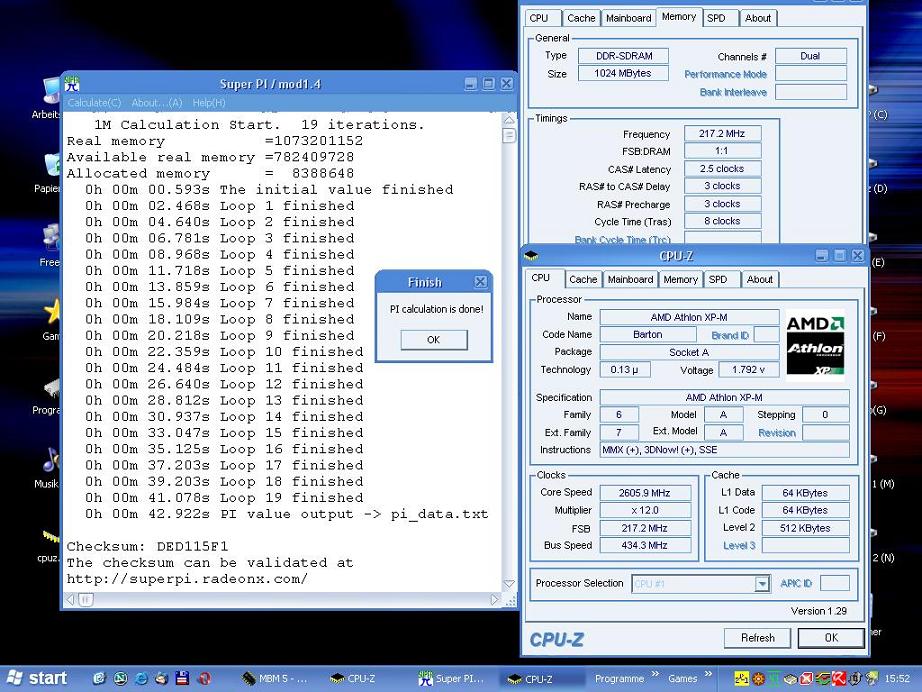922x692 pixels.
Task: Click the Channels # Dual field
Action: 810,56
